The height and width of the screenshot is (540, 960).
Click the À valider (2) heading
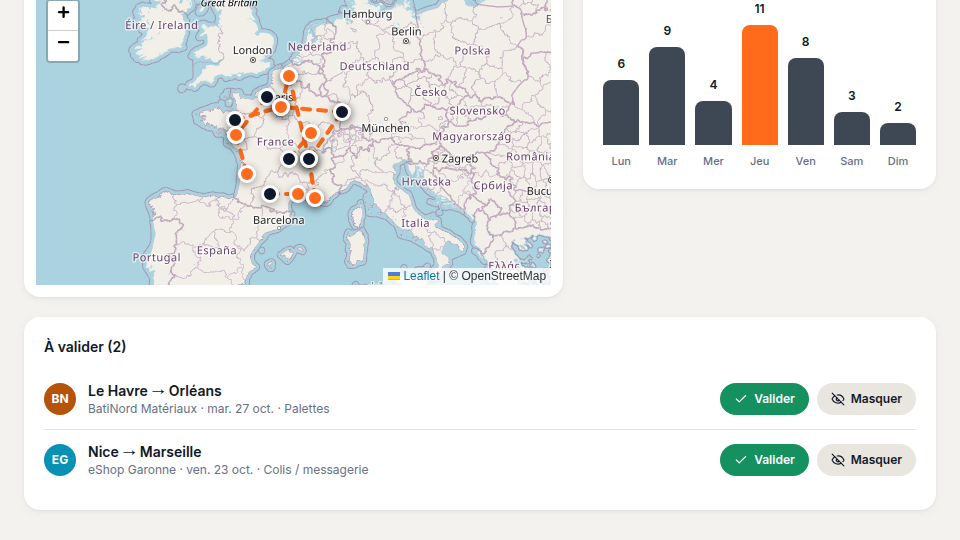[85, 347]
